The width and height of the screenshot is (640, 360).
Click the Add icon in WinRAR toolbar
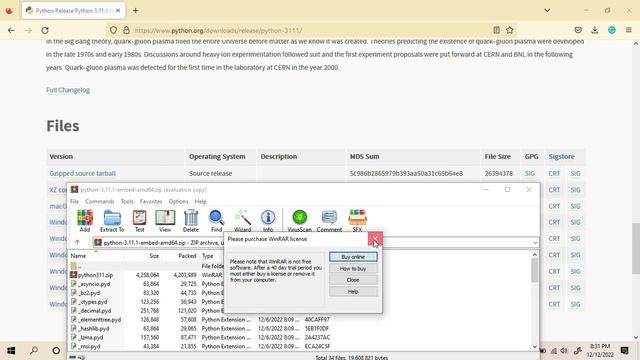point(85,221)
